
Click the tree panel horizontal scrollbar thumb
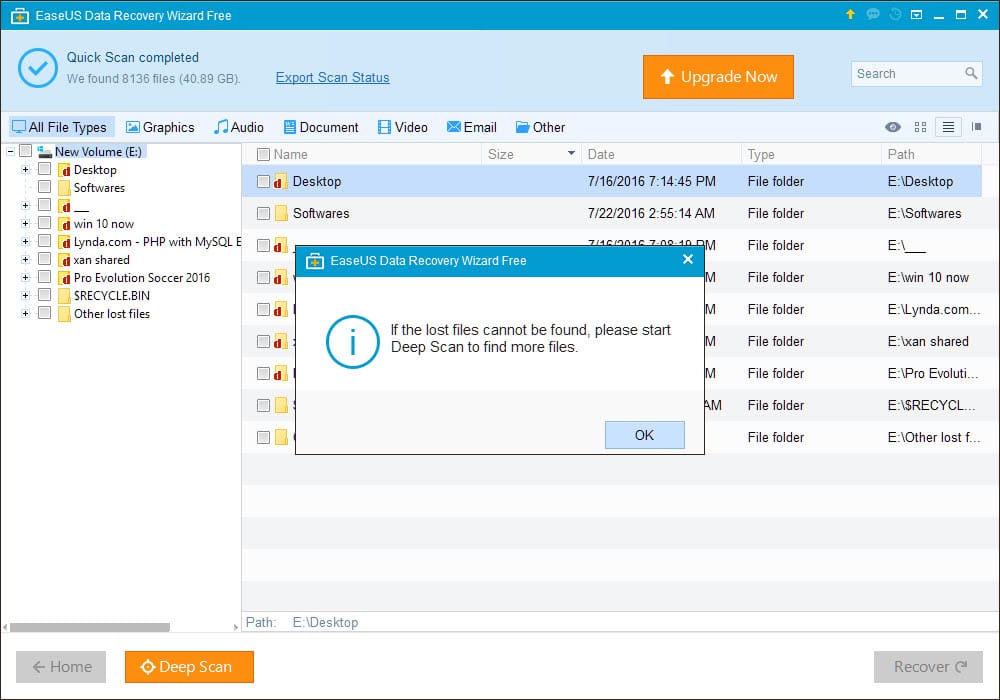90,627
